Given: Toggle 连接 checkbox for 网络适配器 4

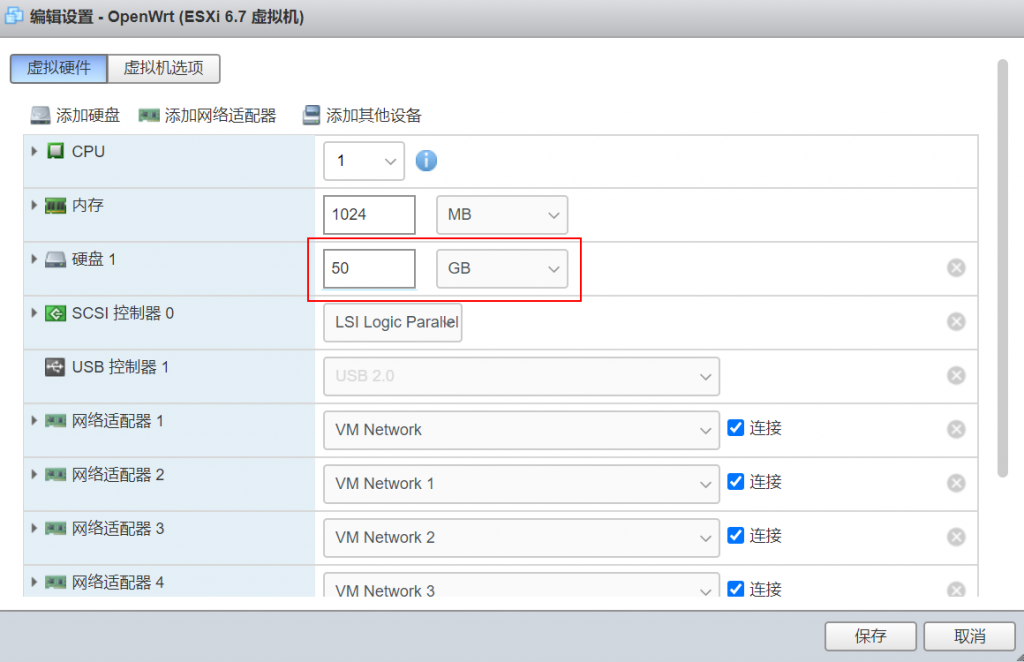Looking at the screenshot, I should [x=738, y=589].
